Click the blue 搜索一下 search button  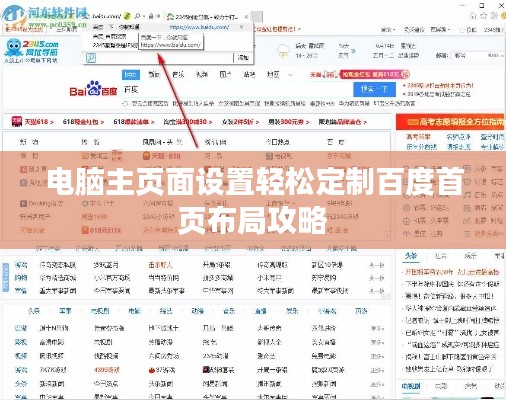tap(374, 89)
